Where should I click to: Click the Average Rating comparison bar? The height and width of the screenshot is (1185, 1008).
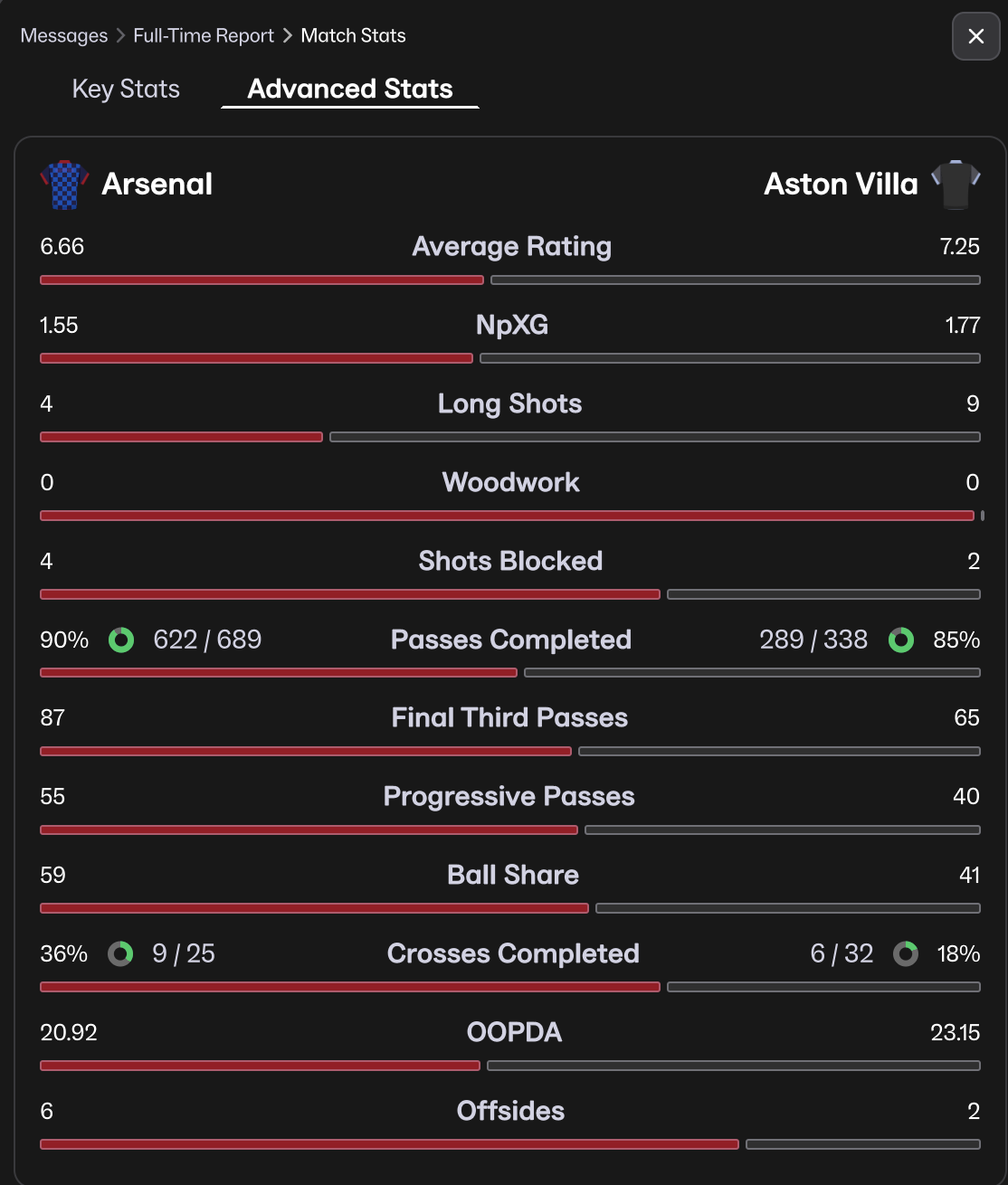[x=510, y=280]
